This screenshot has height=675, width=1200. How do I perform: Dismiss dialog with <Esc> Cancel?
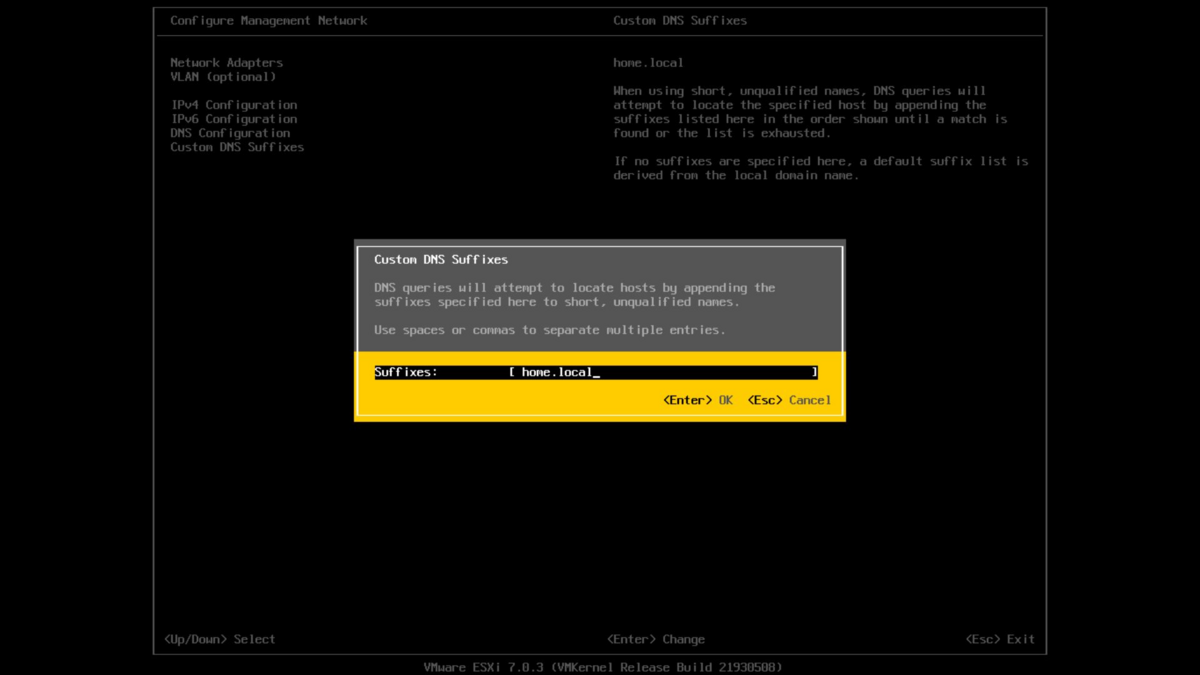(x=789, y=400)
